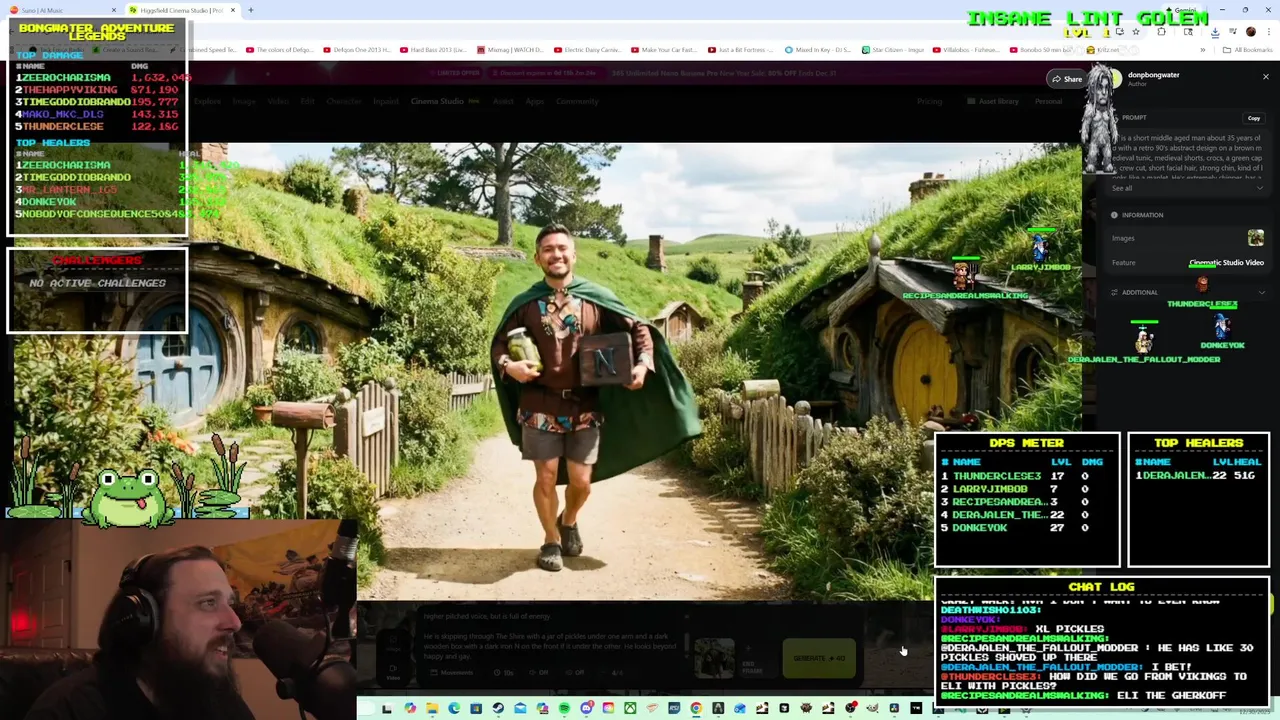Click the browser downloads icon in toolbar
The width and height of the screenshot is (1280, 720).
click(x=1214, y=32)
